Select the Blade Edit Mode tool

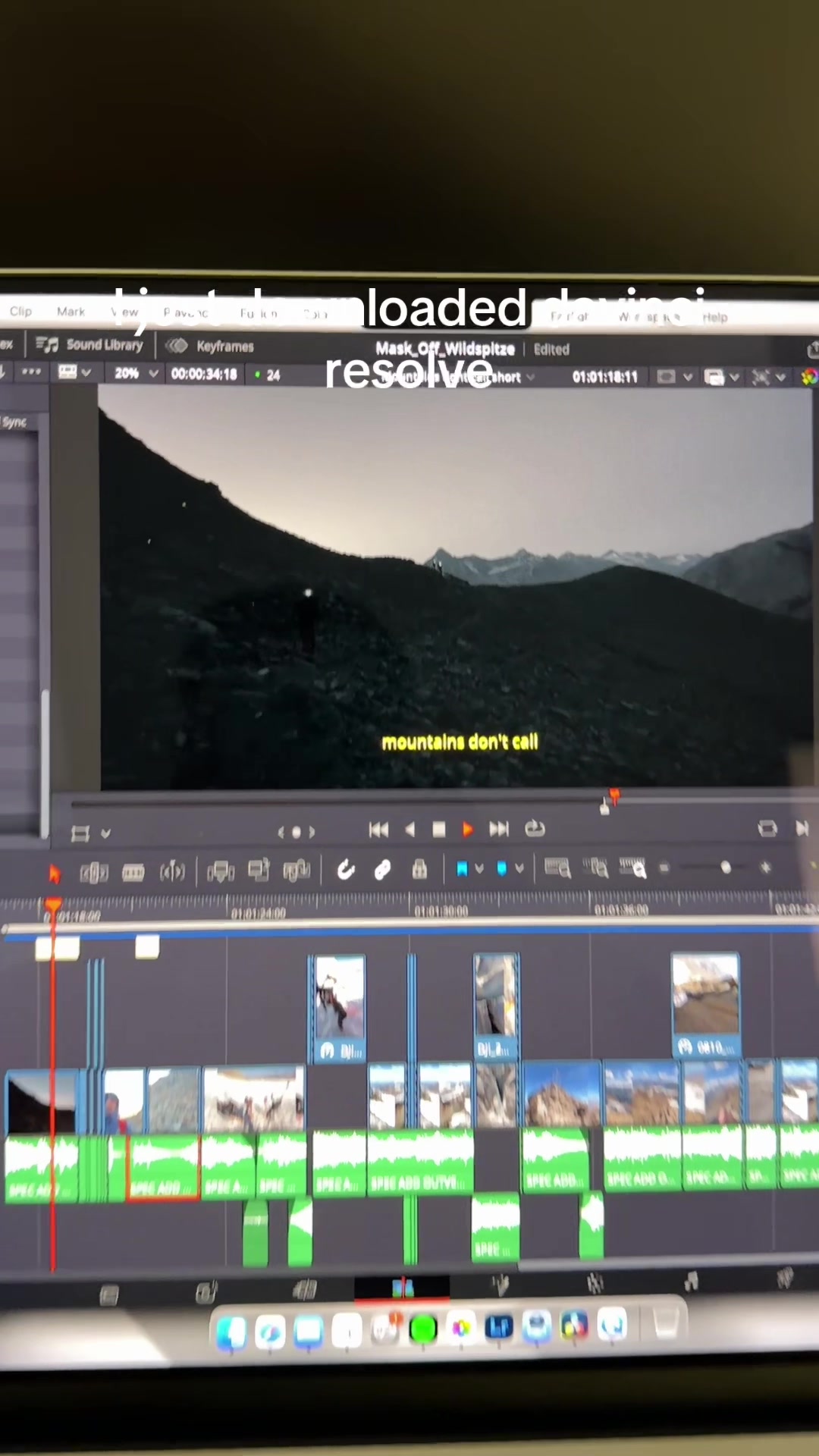[x=172, y=872]
